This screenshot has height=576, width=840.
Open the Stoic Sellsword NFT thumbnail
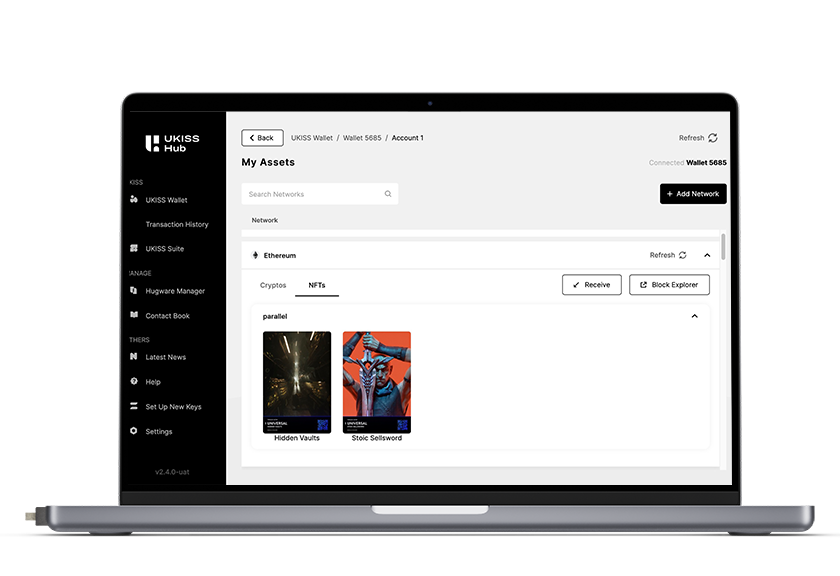click(x=377, y=382)
